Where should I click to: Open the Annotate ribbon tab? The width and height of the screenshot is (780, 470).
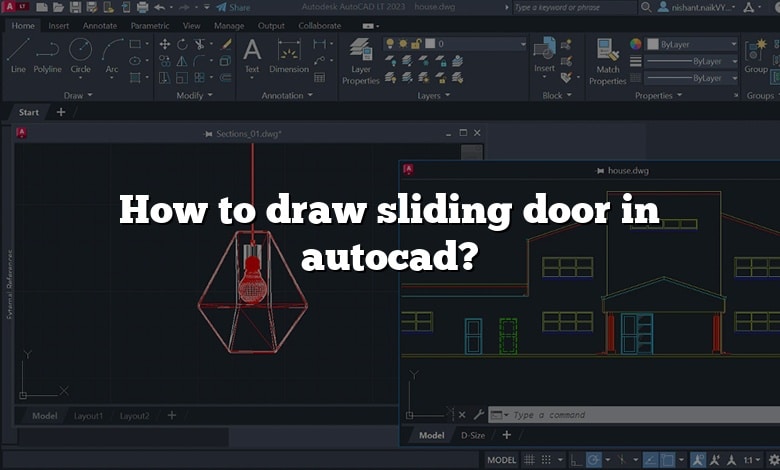coord(100,25)
